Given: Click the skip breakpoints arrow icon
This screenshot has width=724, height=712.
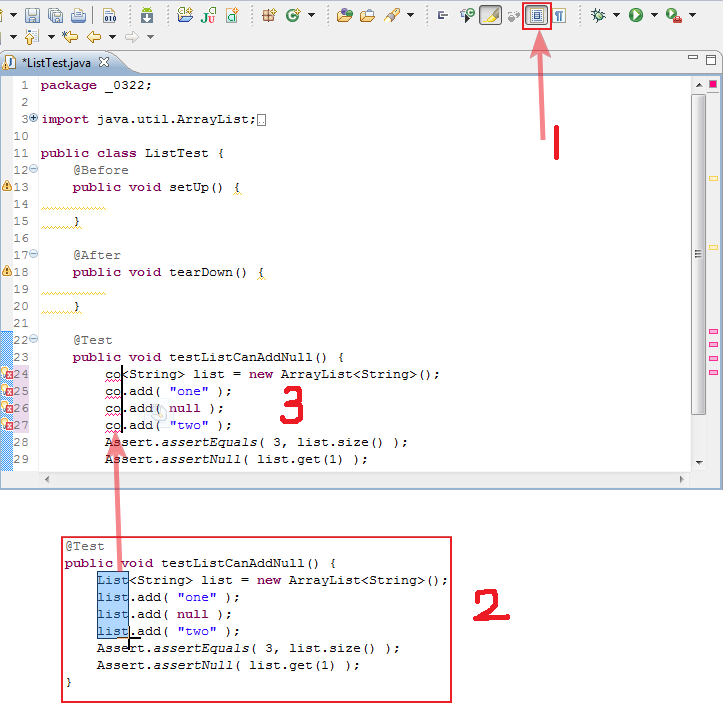Looking at the screenshot, I should tap(443, 15).
